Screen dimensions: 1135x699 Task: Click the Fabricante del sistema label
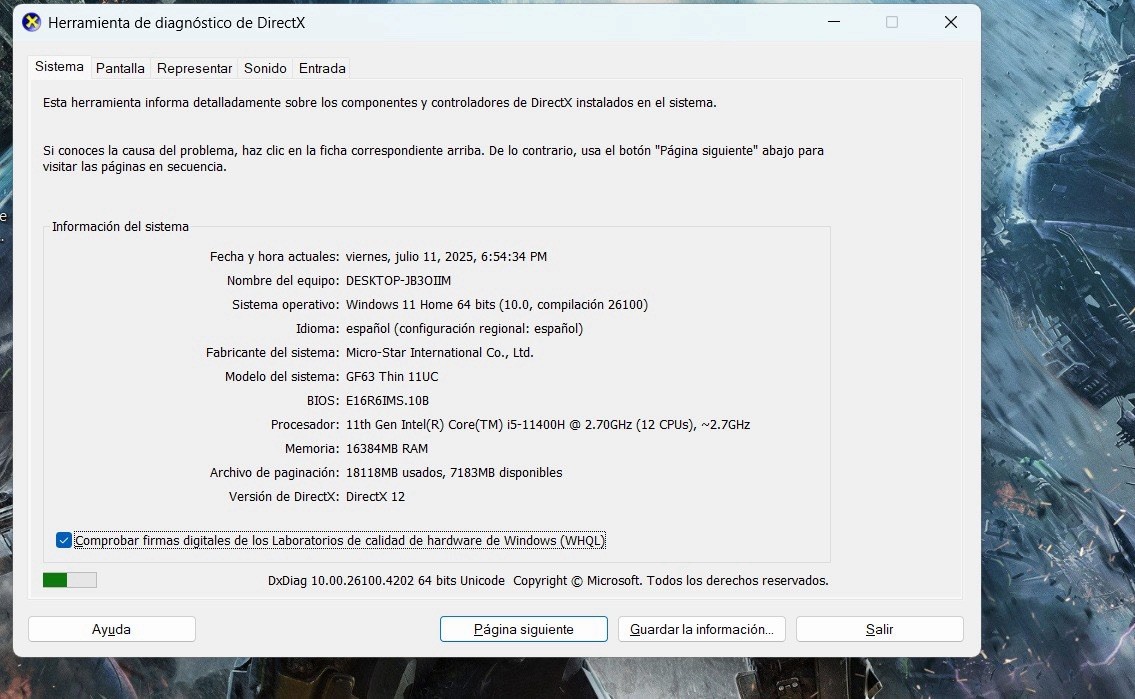[x=272, y=352]
